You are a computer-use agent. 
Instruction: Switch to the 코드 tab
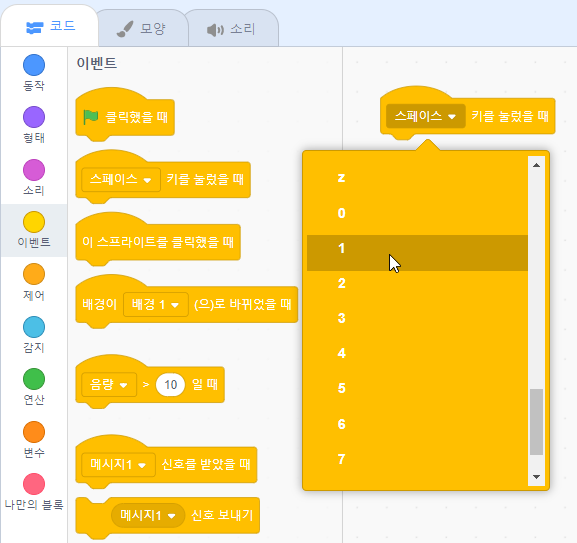[50, 26]
